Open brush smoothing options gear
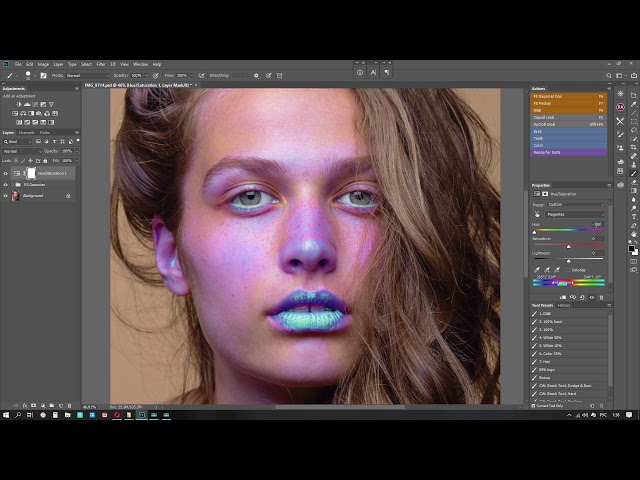Screen dimensions: 640x480 [255, 75]
